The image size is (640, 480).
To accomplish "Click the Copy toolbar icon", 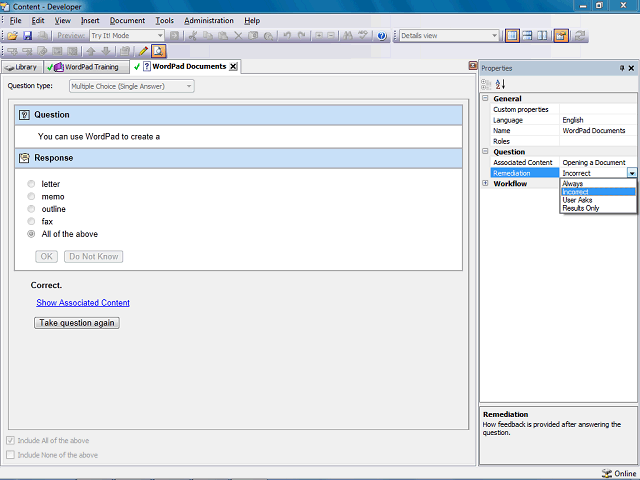I will coord(208,36).
